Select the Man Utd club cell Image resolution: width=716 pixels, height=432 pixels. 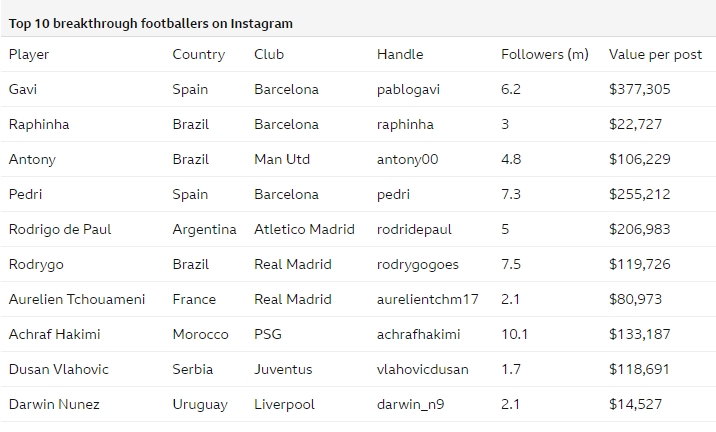click(282, 159)
